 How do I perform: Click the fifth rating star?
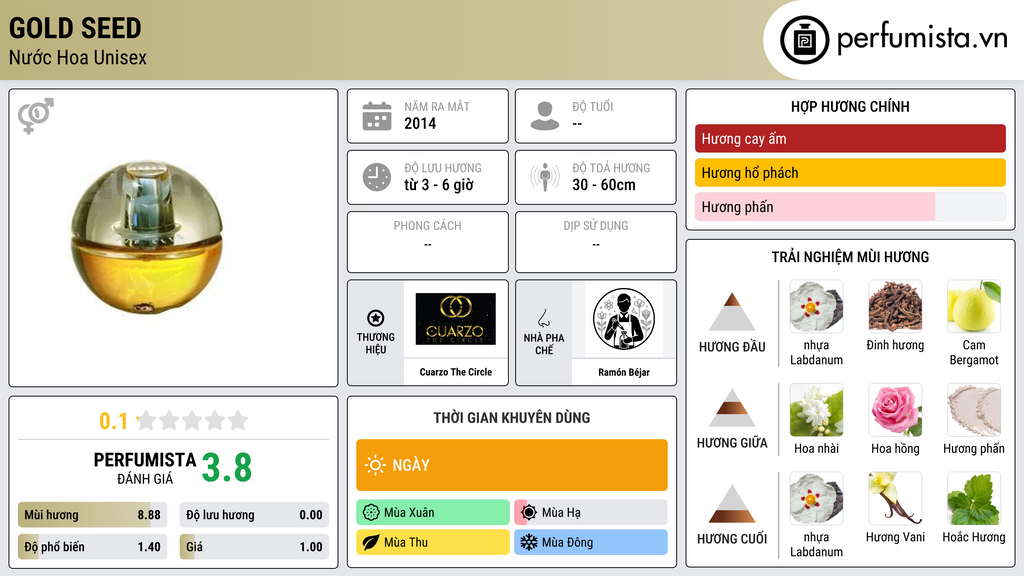point(238,420)
